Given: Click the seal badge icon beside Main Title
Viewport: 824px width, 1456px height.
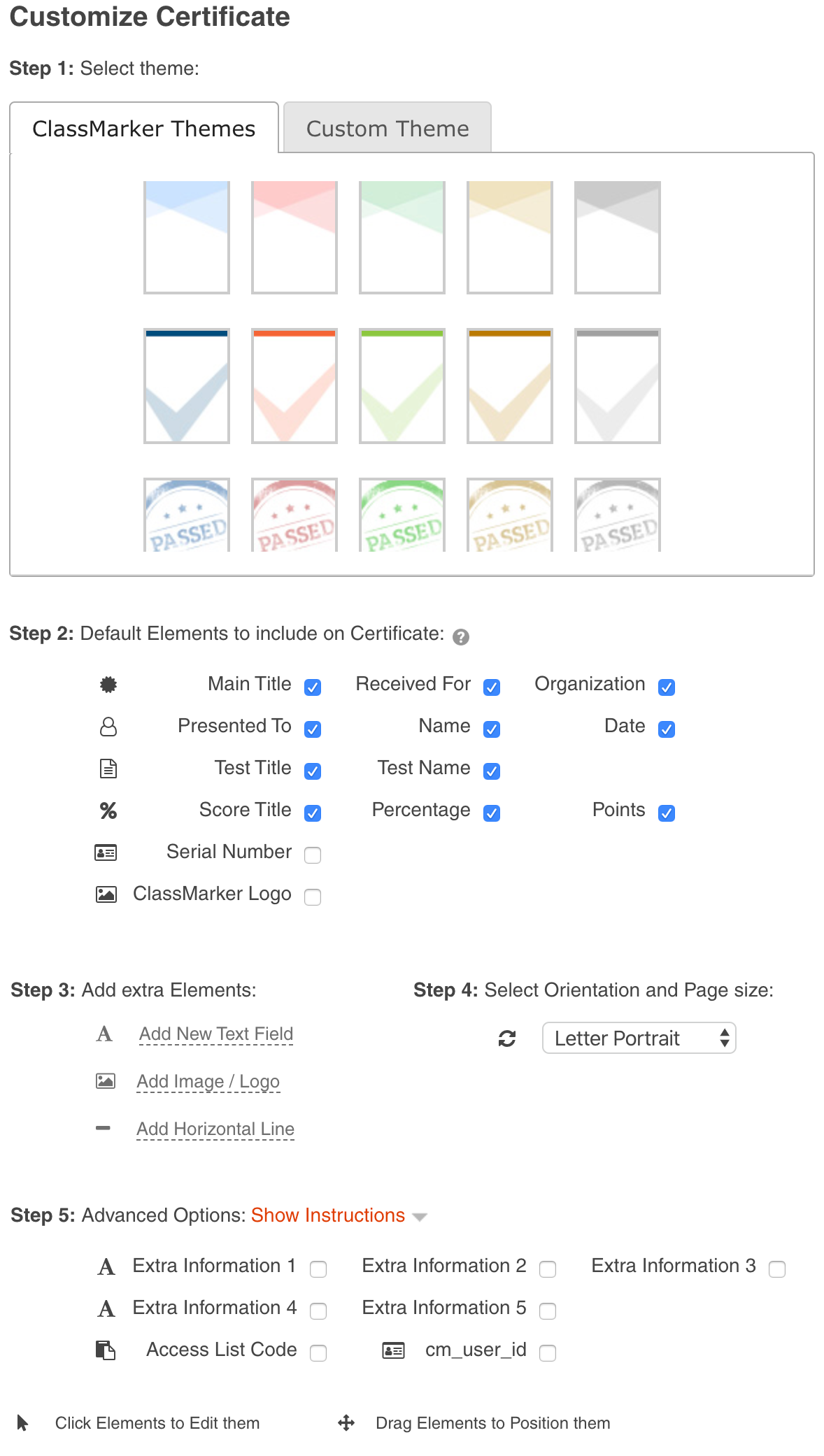Looking at the screenshot, I should point(108,685).
